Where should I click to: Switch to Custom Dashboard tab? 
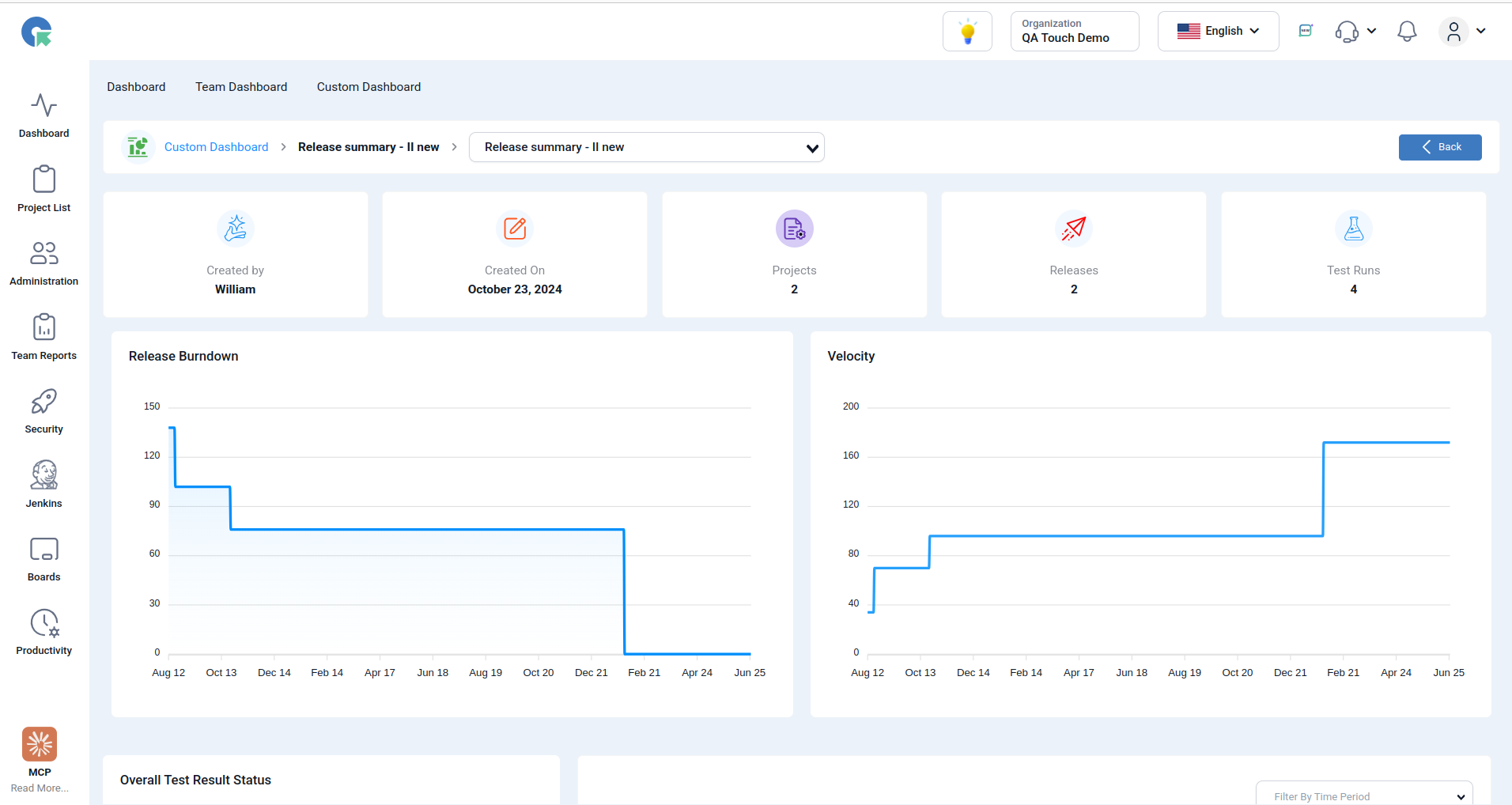click(x=369, y=87)
